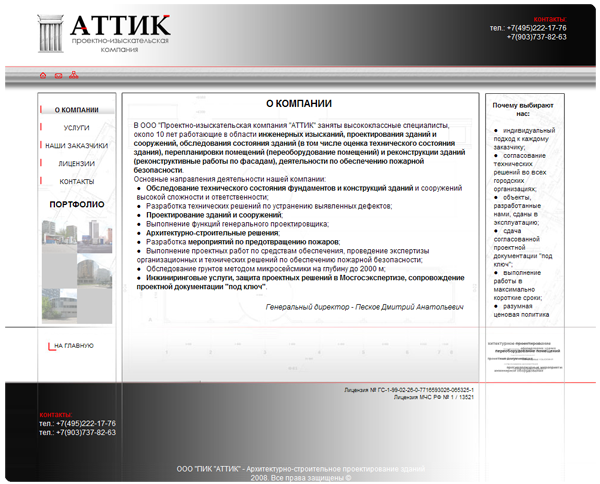Click the Лицензия МЧС РФ line

pos(434,397)
